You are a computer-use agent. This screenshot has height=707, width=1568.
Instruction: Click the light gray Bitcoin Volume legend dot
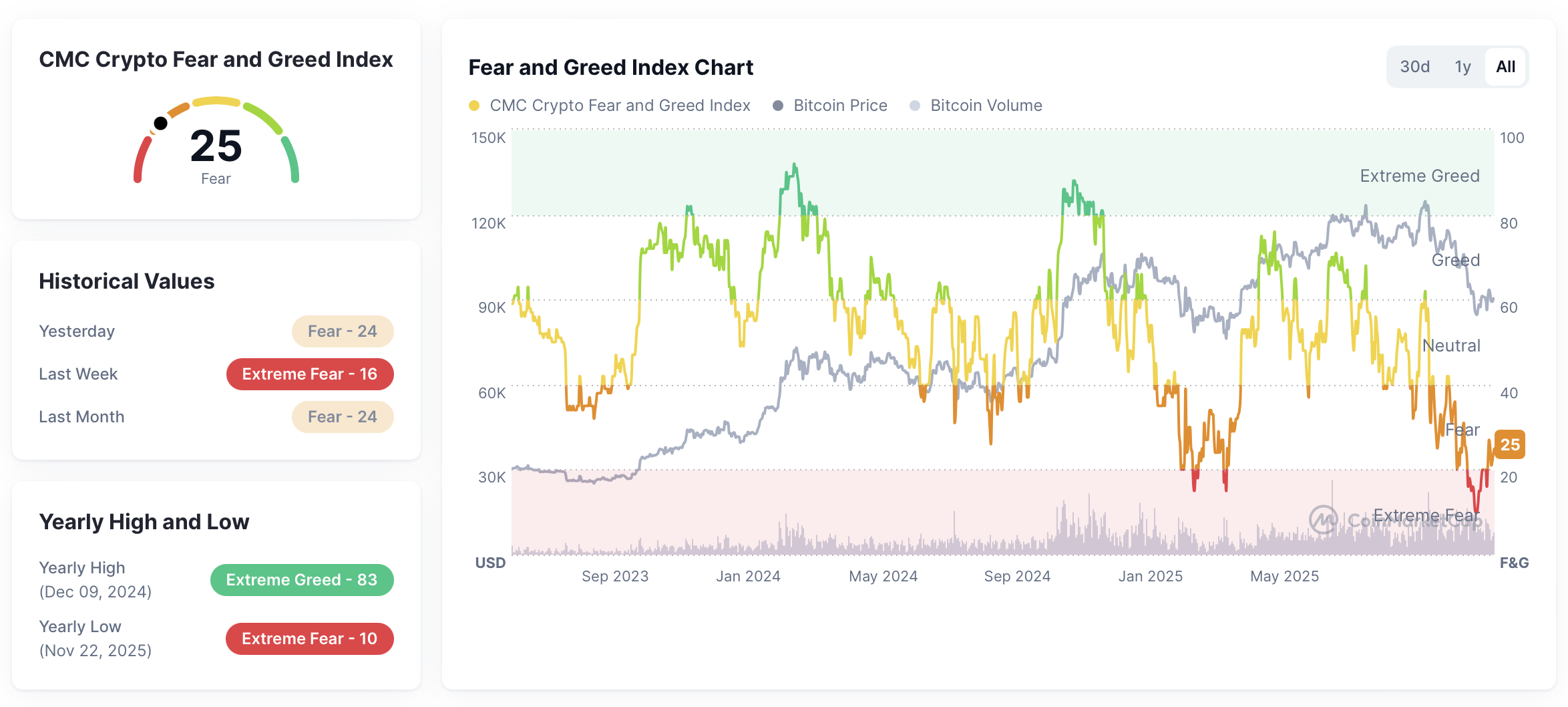coord(914,105)
